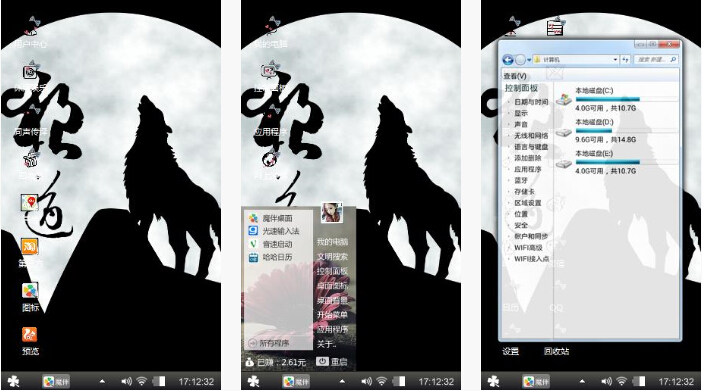This screenshot has width=702, height=391.
Task: Select 哈哈日历 in start menu
Action: click(x=271, y=257)
